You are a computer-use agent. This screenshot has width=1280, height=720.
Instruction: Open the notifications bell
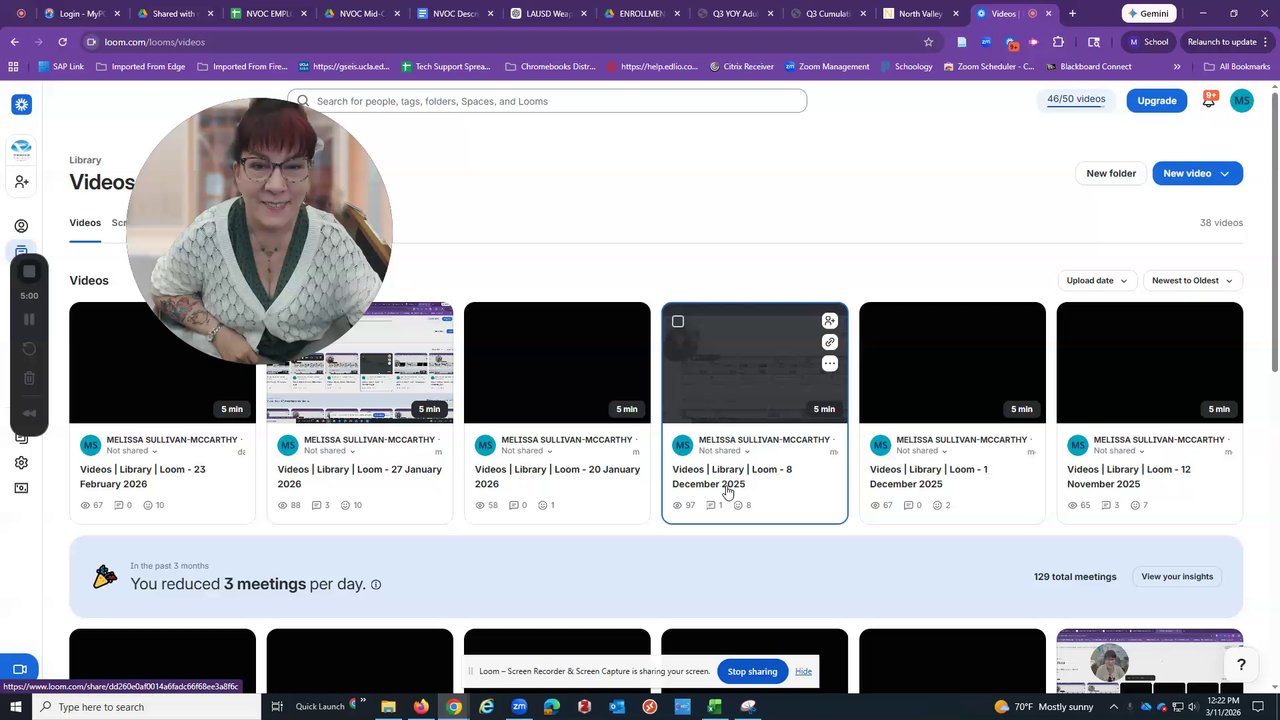[x=1208, y=100]
